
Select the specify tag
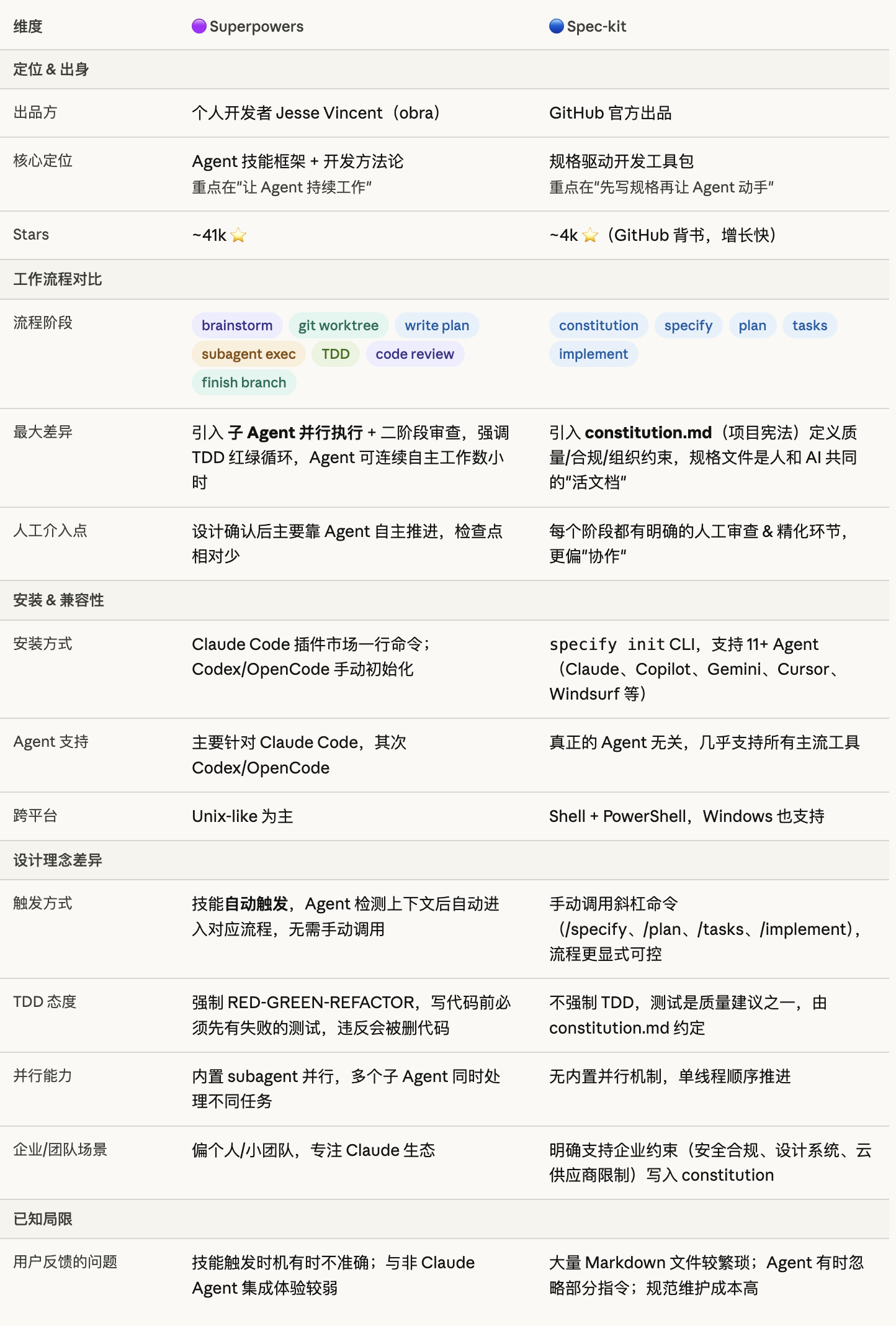pyautogui.click(x=688, y=325)
